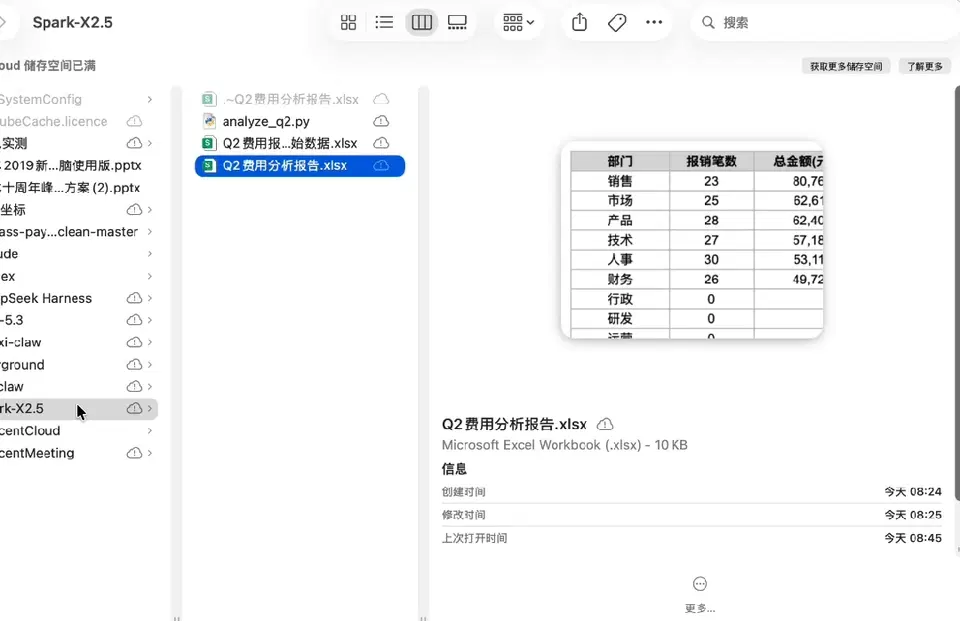Expand the centMeeting folder chevron
The height and width of the screenshot is (621, 960).
[x=150, y=453]
